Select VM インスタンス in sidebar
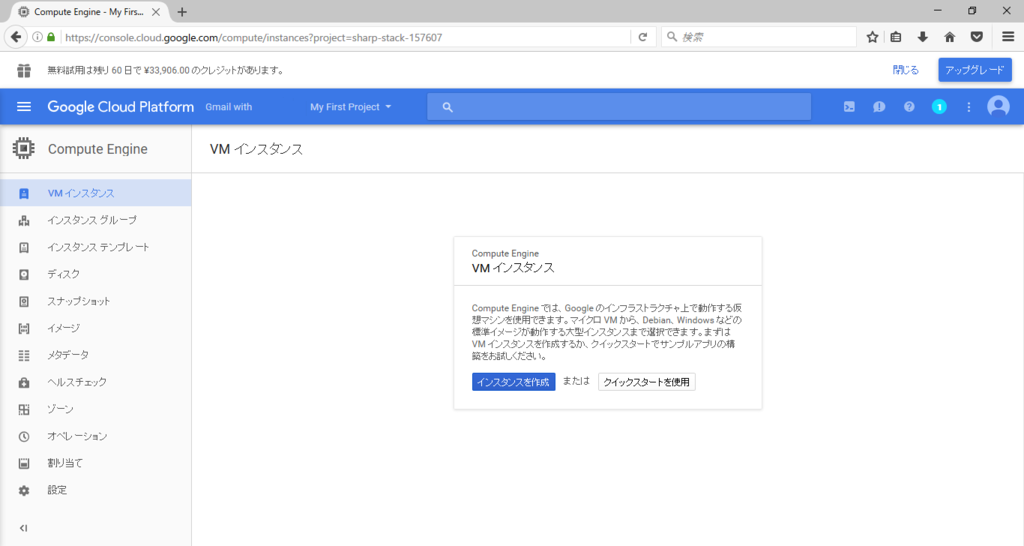The width and height of the screenshot is (1024, 546). coord(95,193)
